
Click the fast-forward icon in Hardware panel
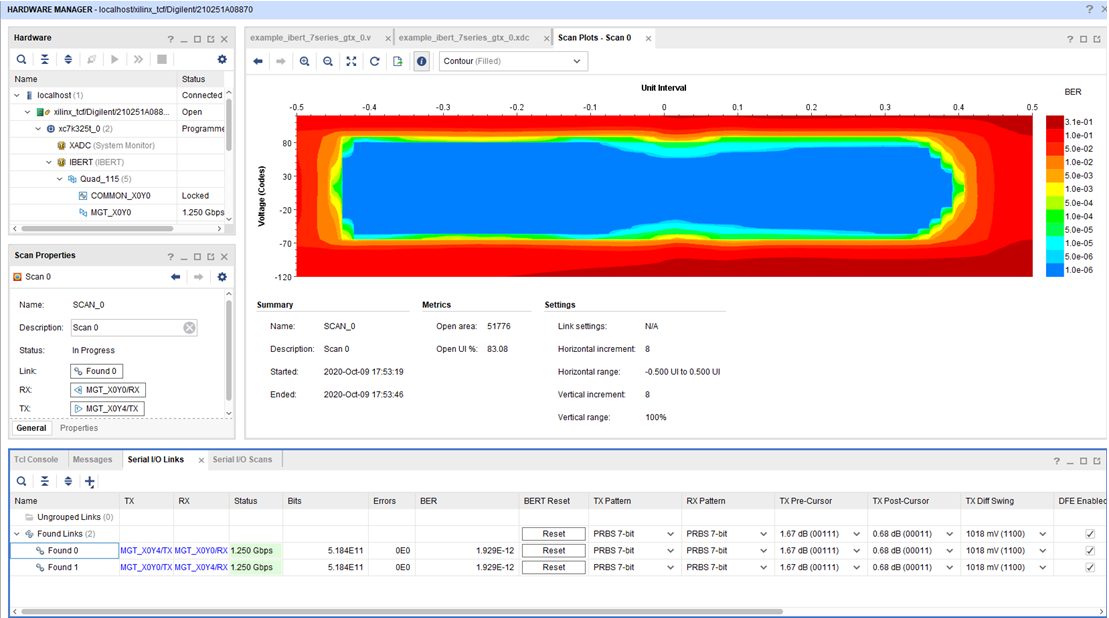coord(138,59)
